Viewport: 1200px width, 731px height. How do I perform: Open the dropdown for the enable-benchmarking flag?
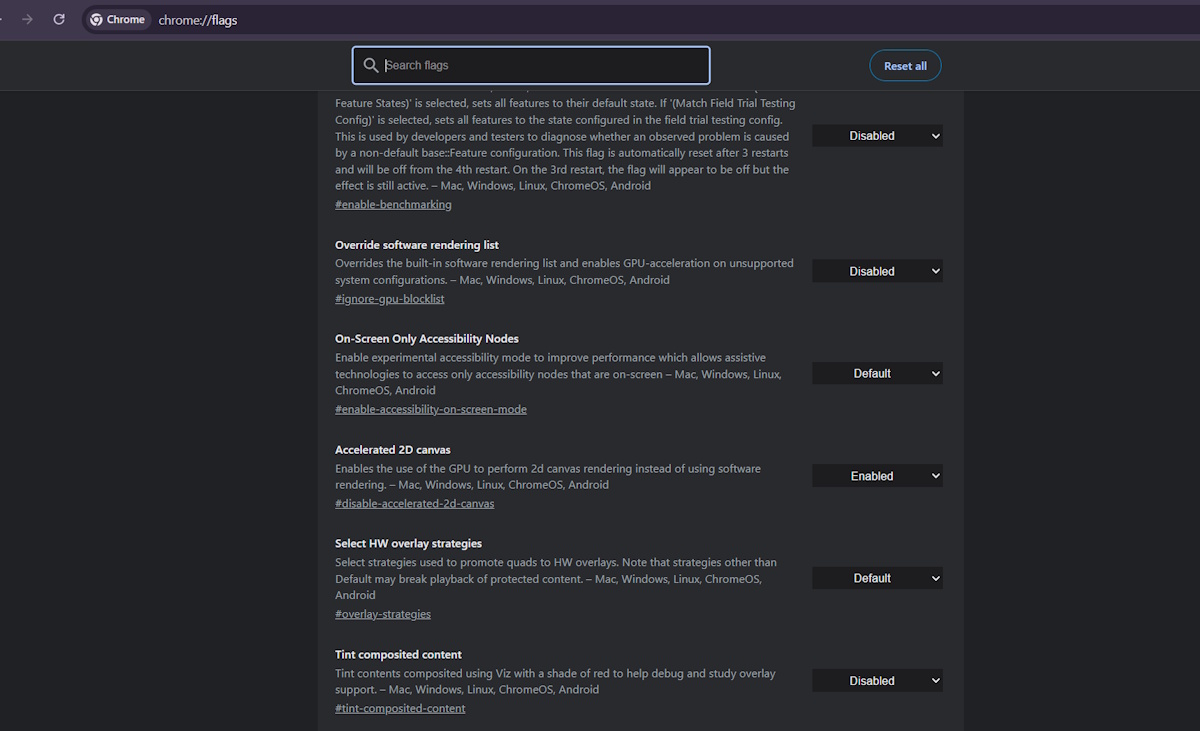pos(876,136)
